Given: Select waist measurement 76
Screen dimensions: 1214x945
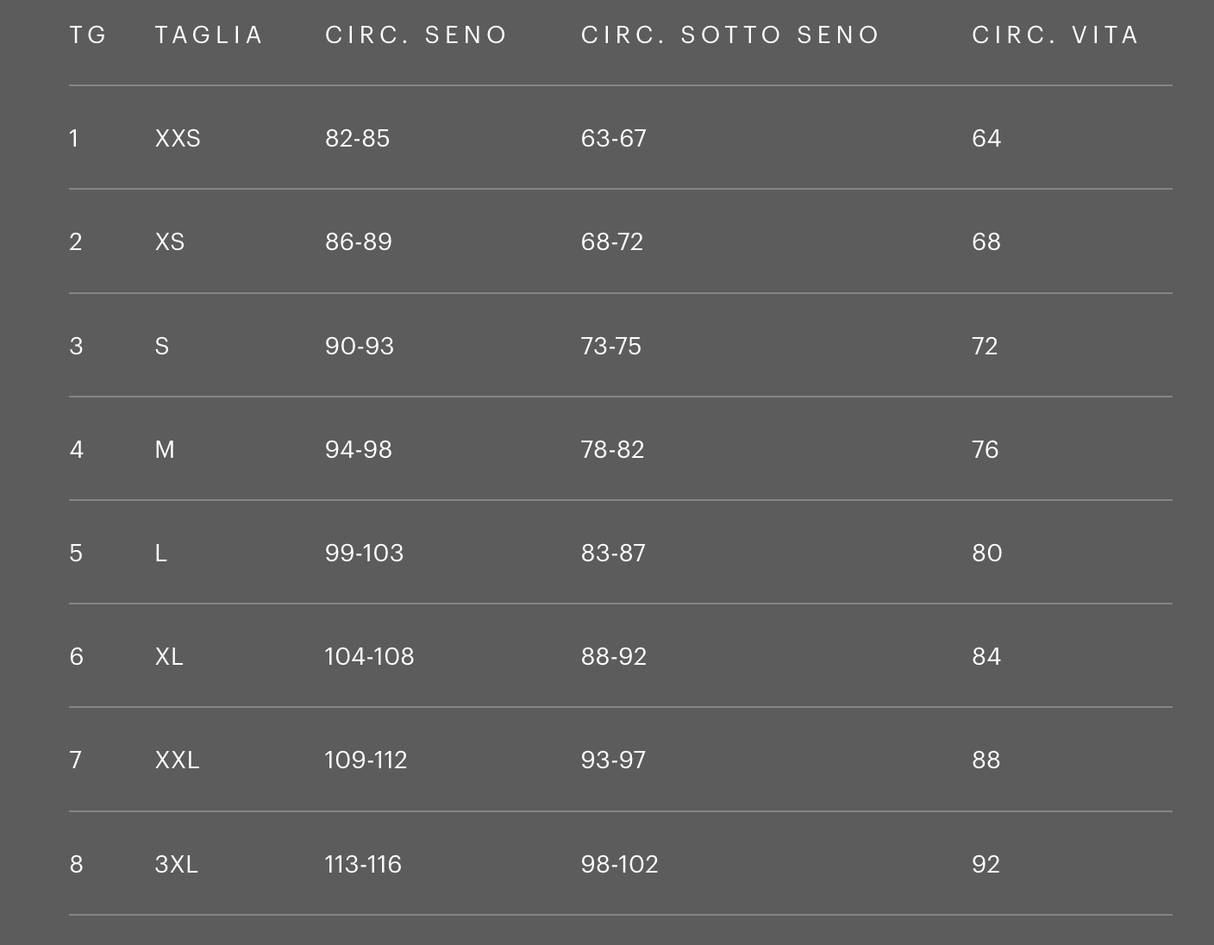Looking at the screenshot, I should click(985, 450).
